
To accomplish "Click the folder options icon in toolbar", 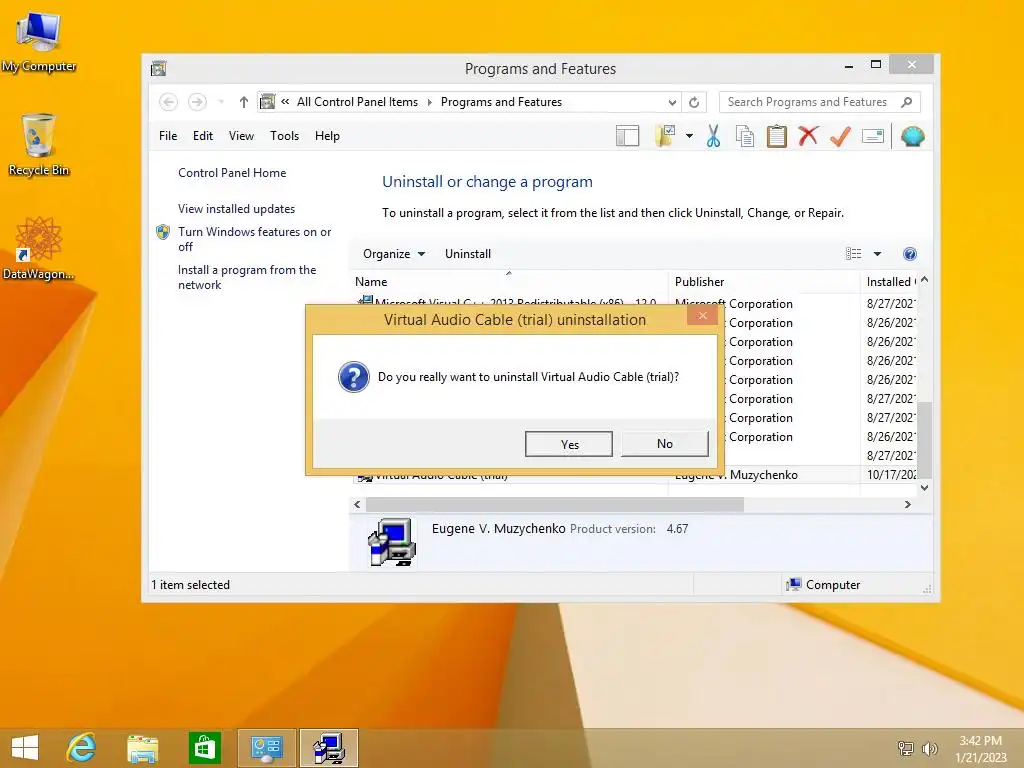I will pyautogui.click(x=664, y=136).
